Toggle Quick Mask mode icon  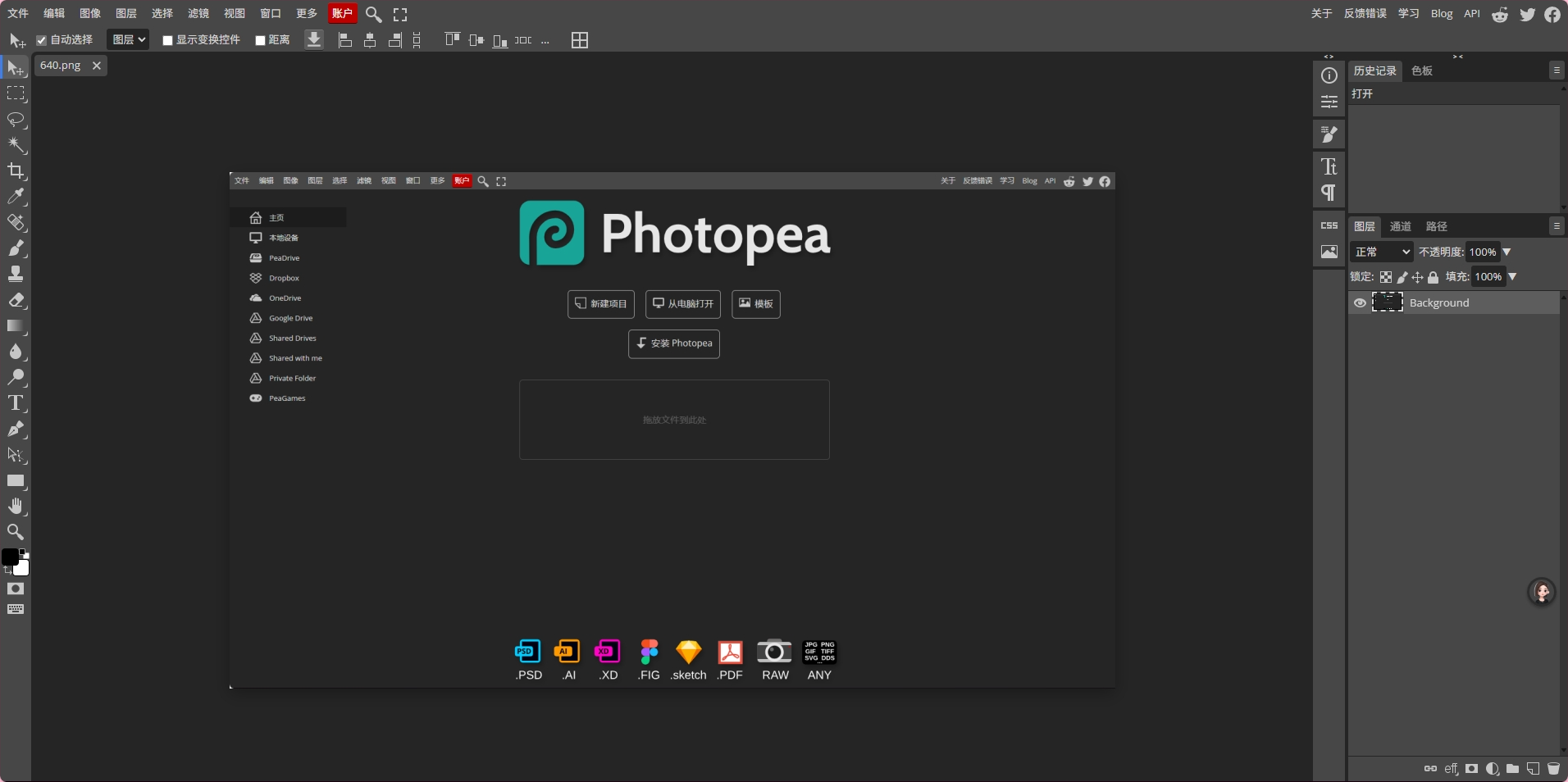point(16,589)
